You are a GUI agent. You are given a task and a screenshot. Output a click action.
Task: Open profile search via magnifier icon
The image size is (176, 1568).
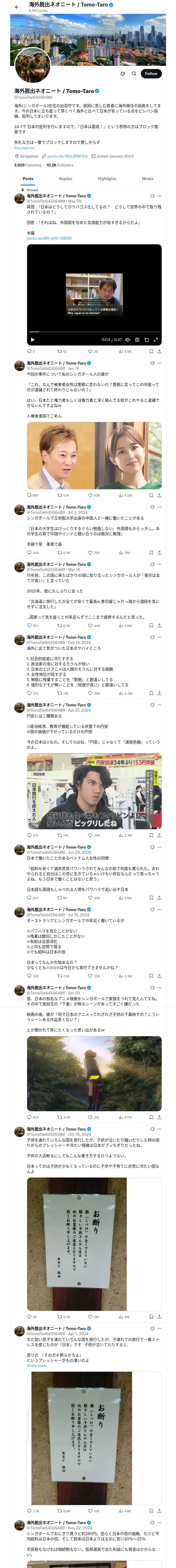133,74
